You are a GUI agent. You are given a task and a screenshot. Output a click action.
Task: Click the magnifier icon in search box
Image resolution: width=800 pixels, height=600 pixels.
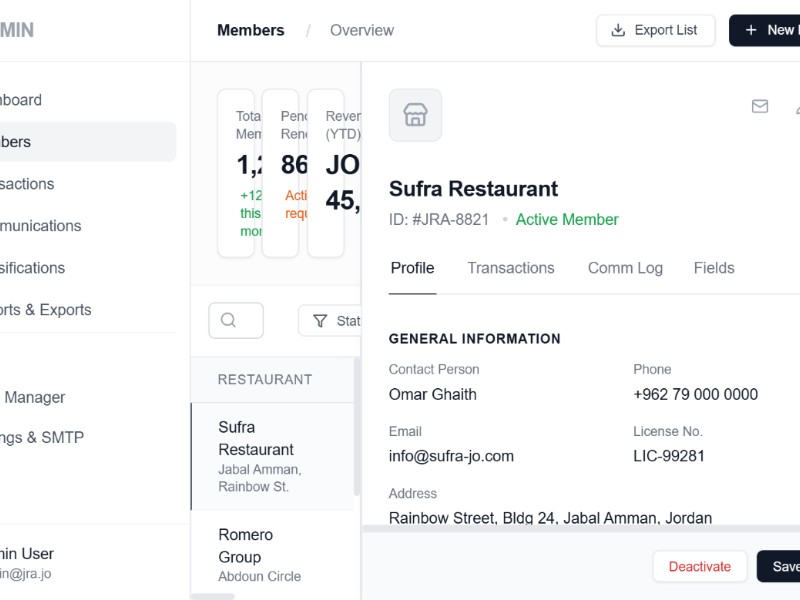point(228,320)
